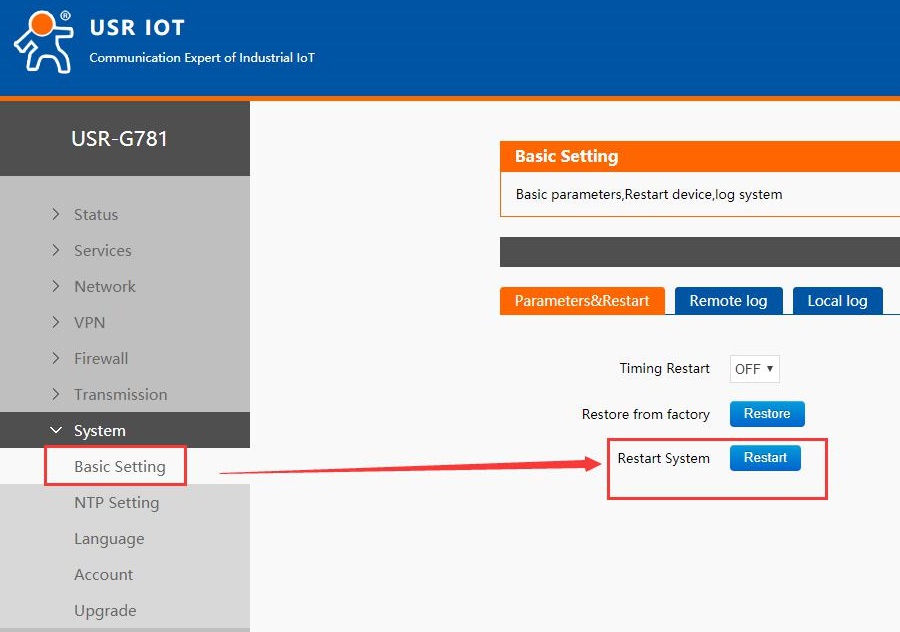
Task: Open the Upgrade page
Action: click(105, 611)
